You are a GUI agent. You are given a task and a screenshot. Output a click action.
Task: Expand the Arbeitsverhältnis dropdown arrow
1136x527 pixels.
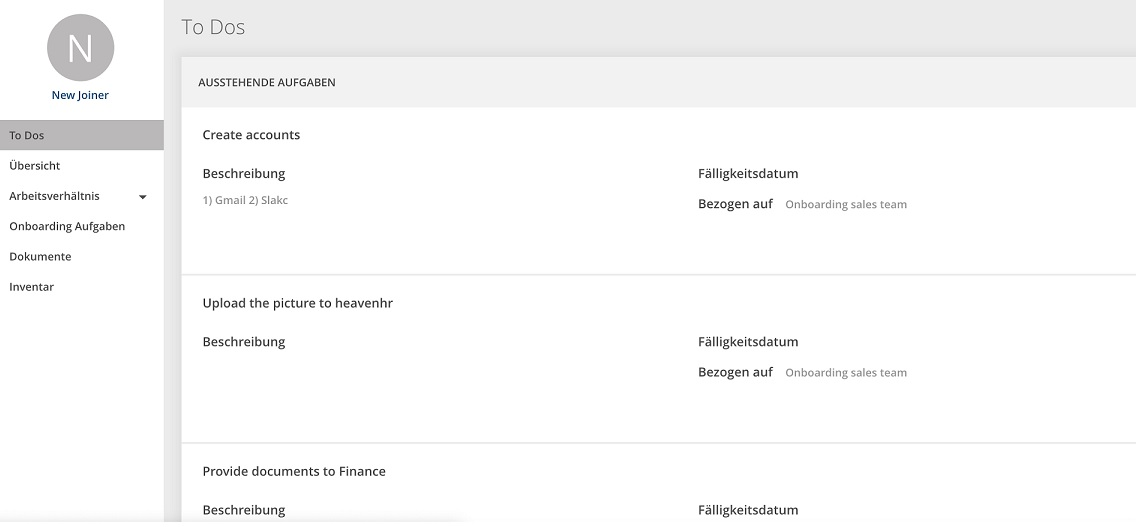[x=143, y=197]
